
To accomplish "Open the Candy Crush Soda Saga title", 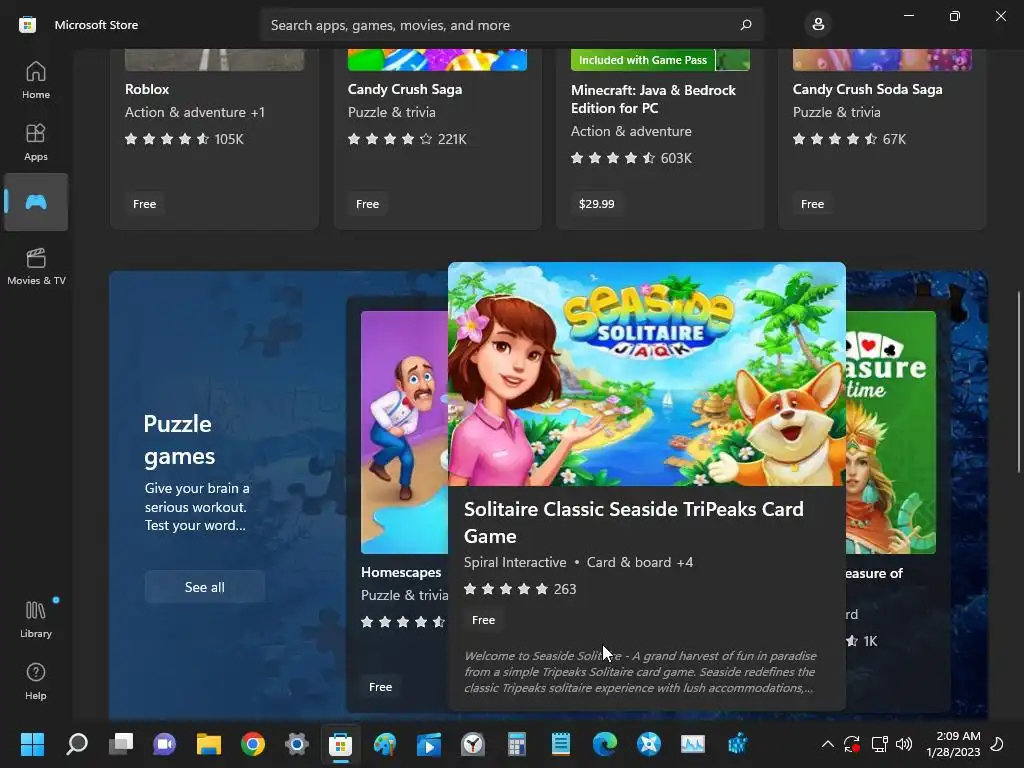I will 867,89.
